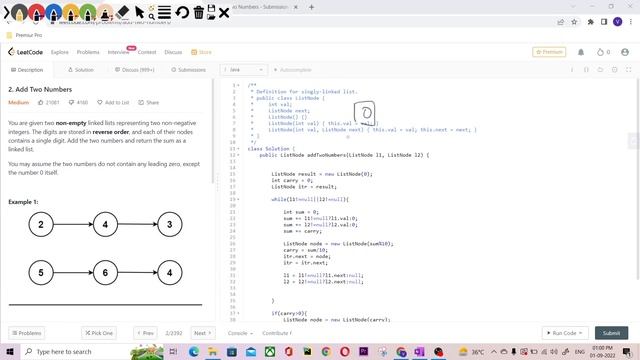The image size is (640, 360).
Task: Open the Problems nav item
Action: pos(88,52)
